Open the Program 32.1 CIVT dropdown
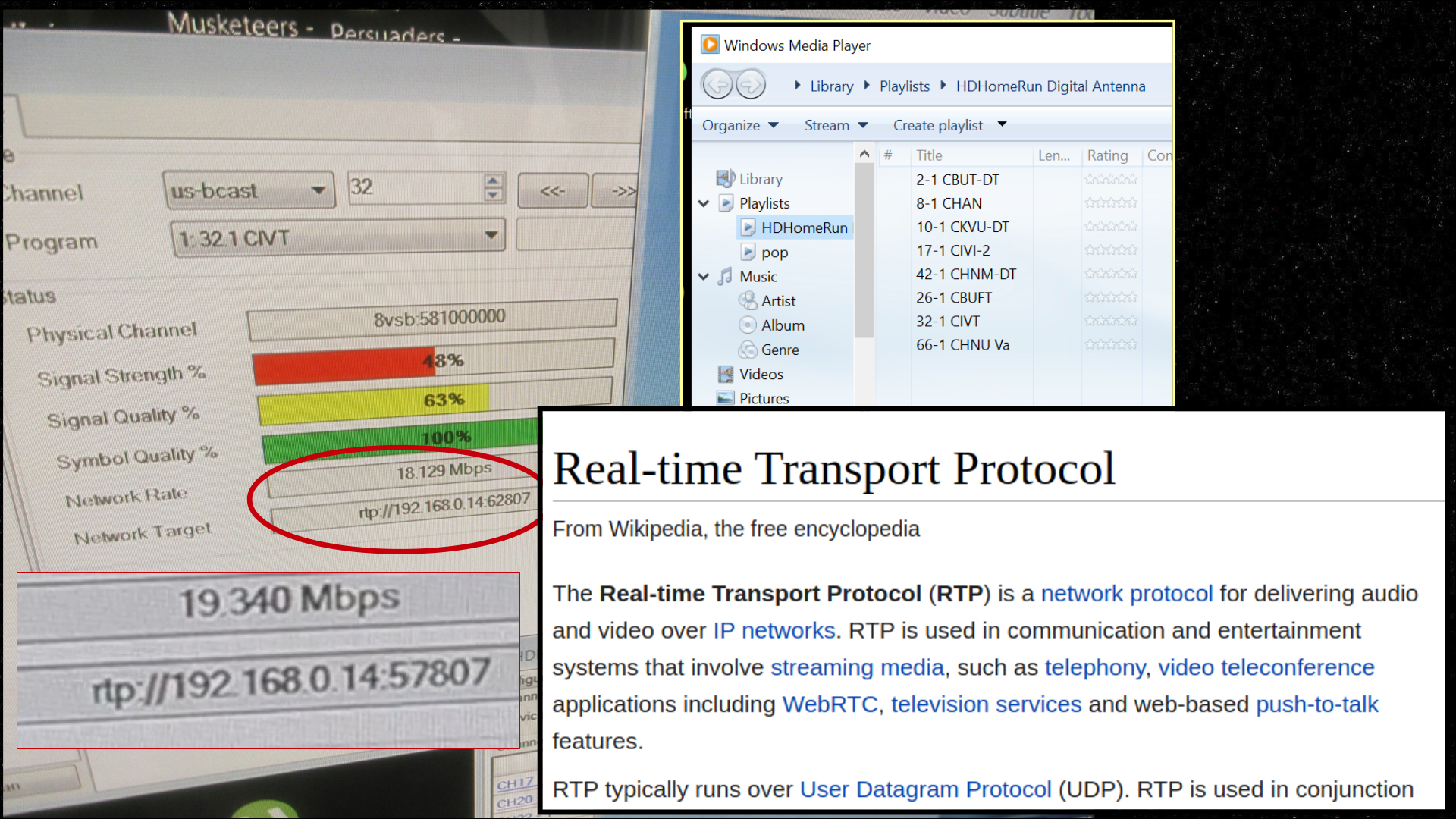Viewport: 1456px width, 819px height. [491, 236]
